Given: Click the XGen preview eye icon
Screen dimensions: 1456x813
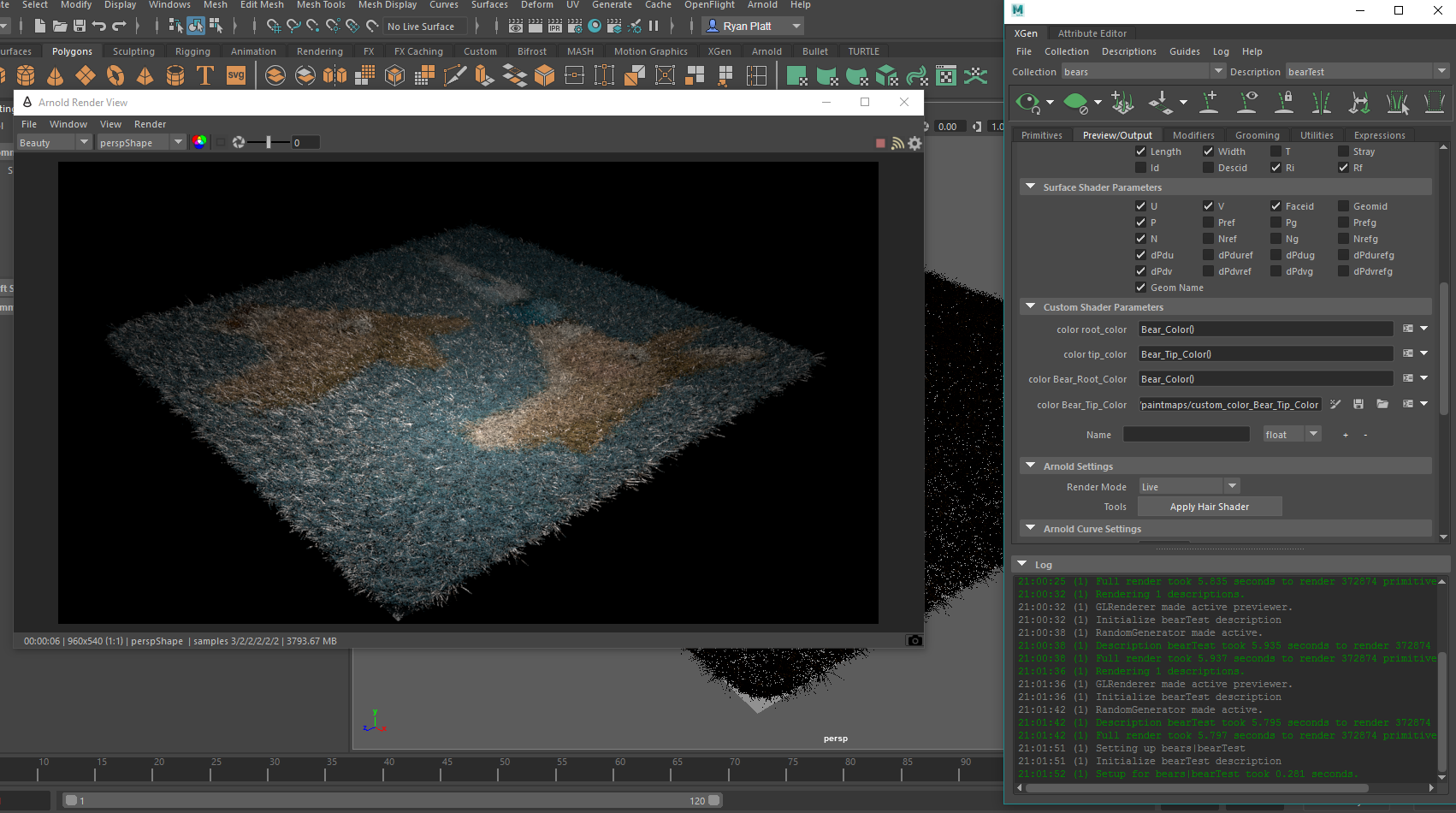Looking at the screenshot, I should pyautogui.click(x=1027, y=104).
